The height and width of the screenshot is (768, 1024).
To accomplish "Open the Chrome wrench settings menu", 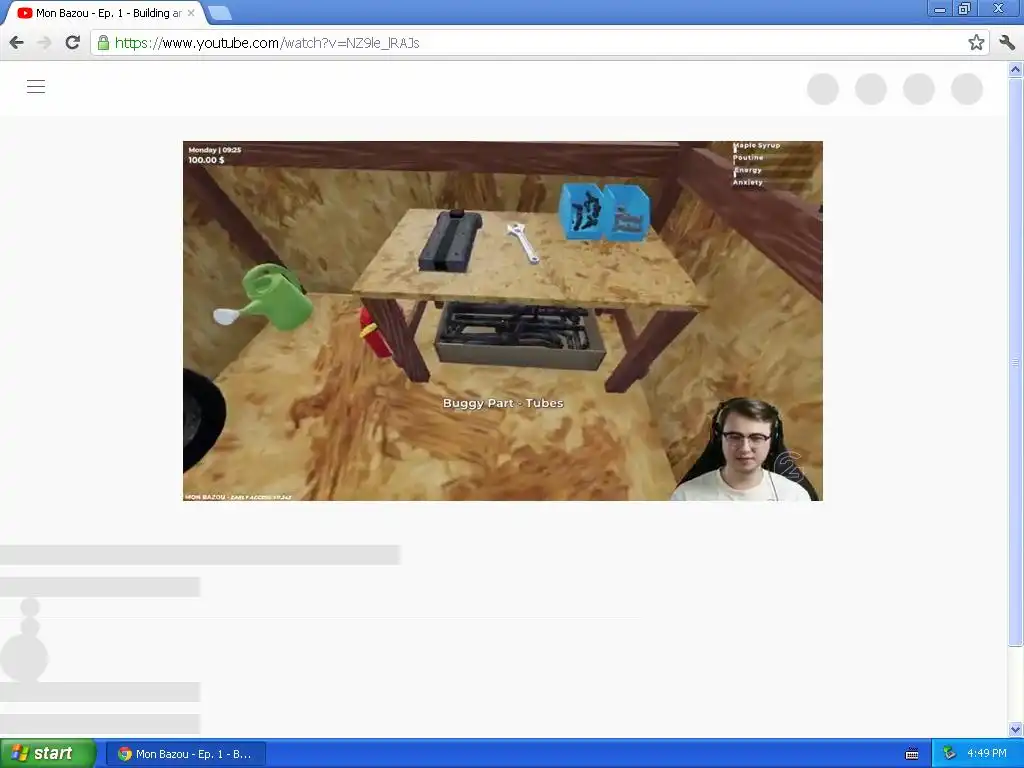I will [x=1006, y=43].
